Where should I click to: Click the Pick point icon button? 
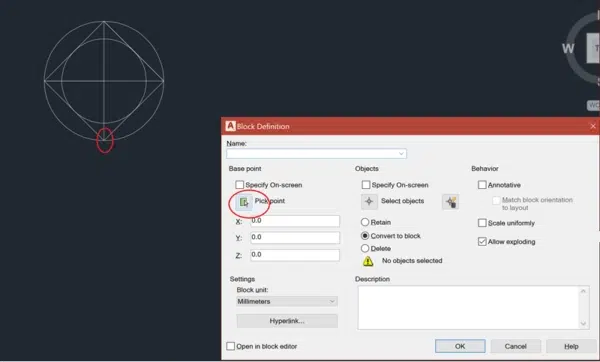(x=244, y=202)
